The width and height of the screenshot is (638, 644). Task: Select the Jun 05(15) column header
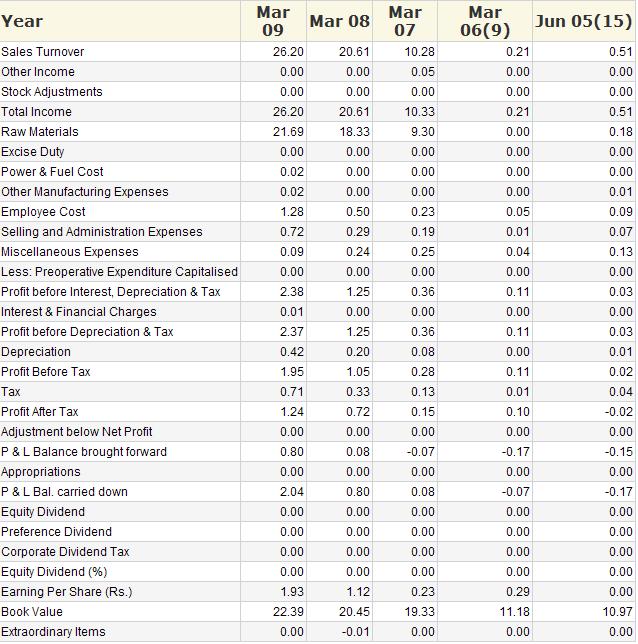point(584,21)
